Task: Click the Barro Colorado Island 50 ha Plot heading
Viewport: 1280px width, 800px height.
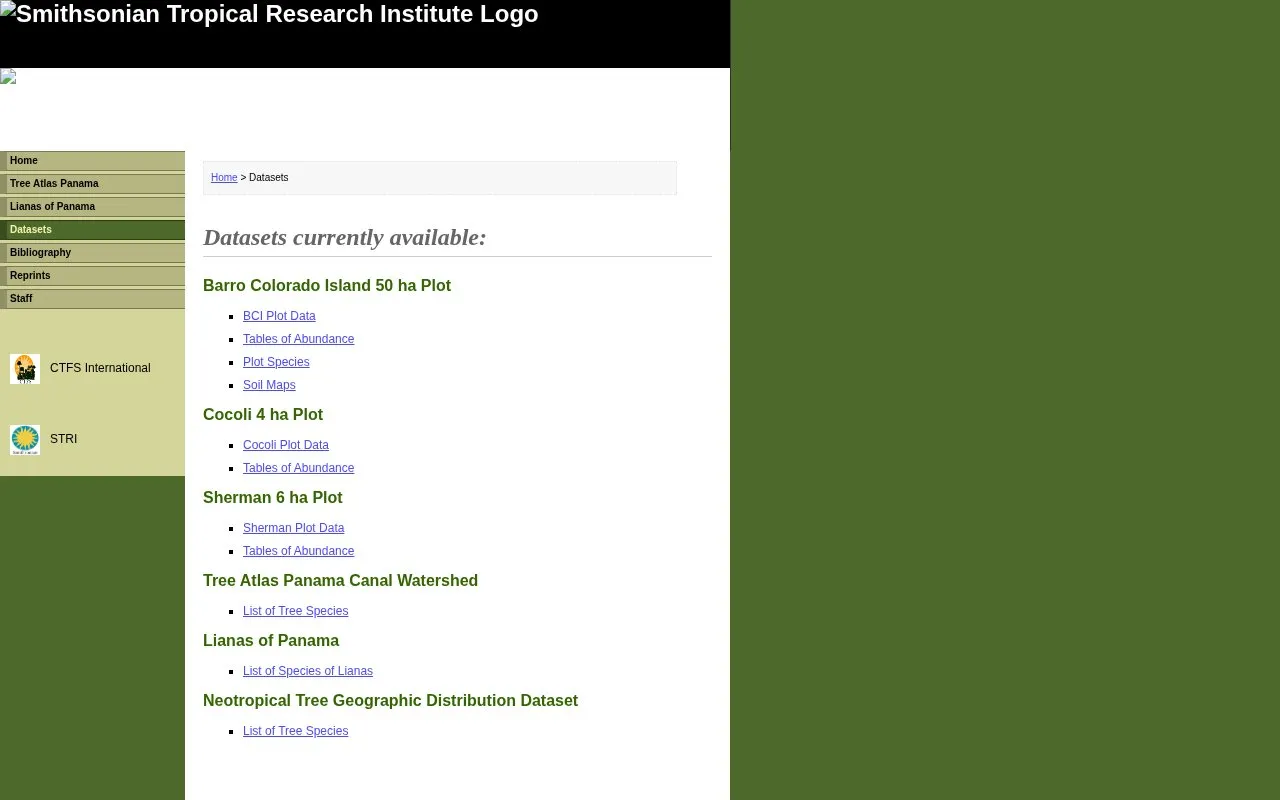Action: point(327,286)
